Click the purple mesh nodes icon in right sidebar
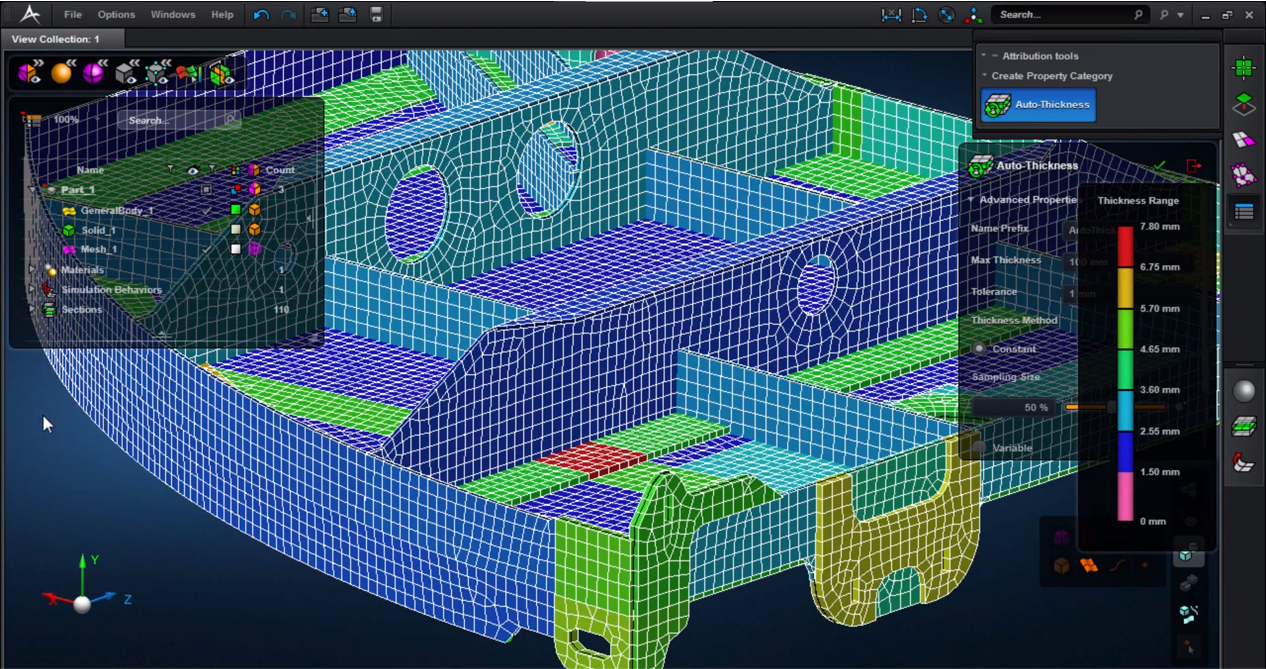The height and width of the screenshot is (669, 1266). pos(1243,175)
